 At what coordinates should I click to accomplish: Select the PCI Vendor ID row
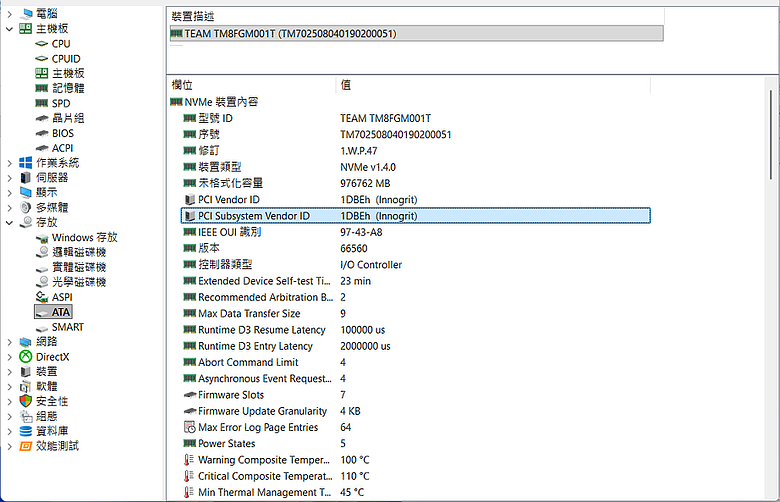click(416, 200)
